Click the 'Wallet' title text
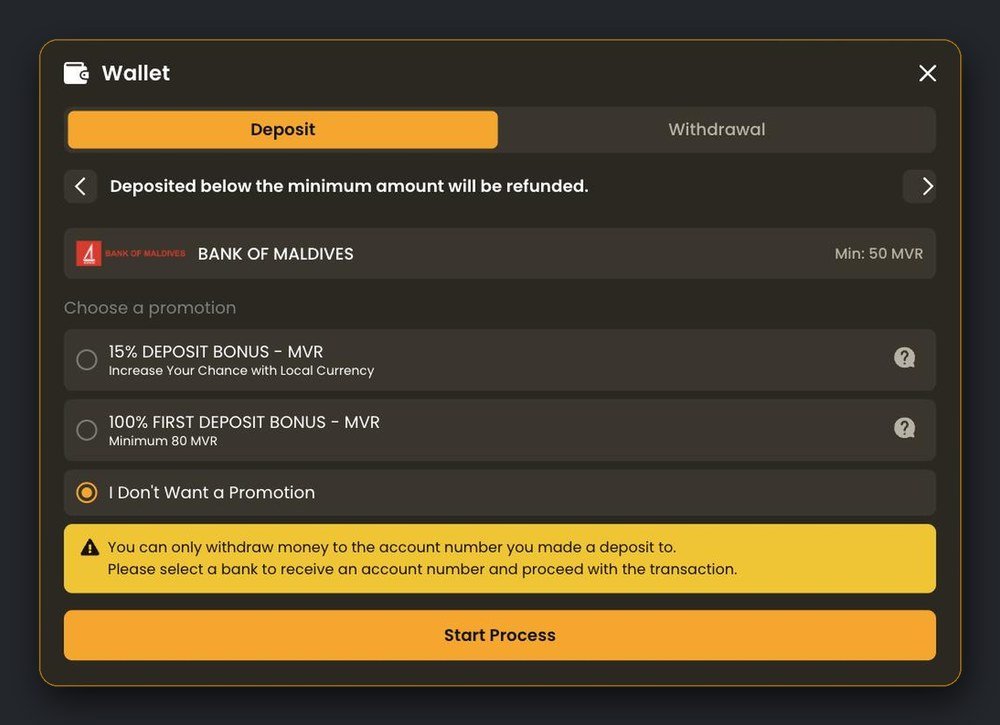 (x=136, y=73)
